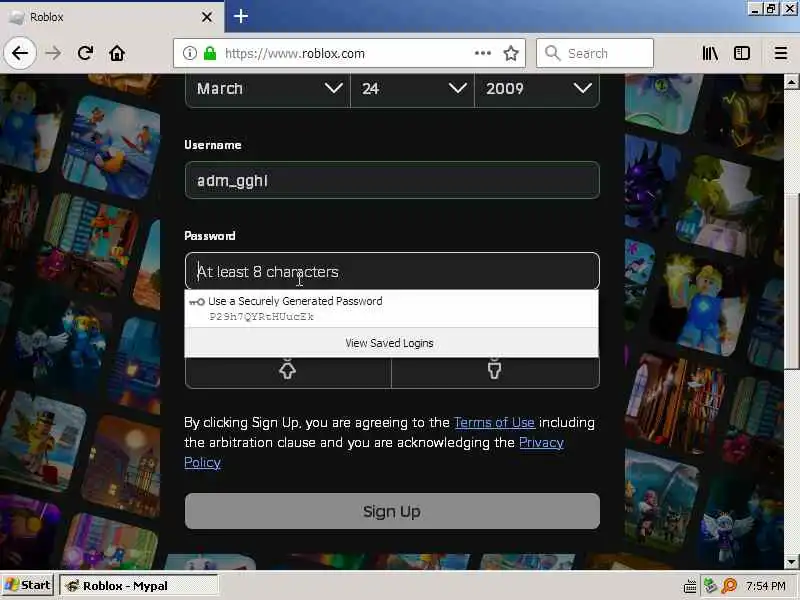Open the browser hamburger menu
Image resolution: width=800 pixels, height=600 pixels.
click(781, 53)
